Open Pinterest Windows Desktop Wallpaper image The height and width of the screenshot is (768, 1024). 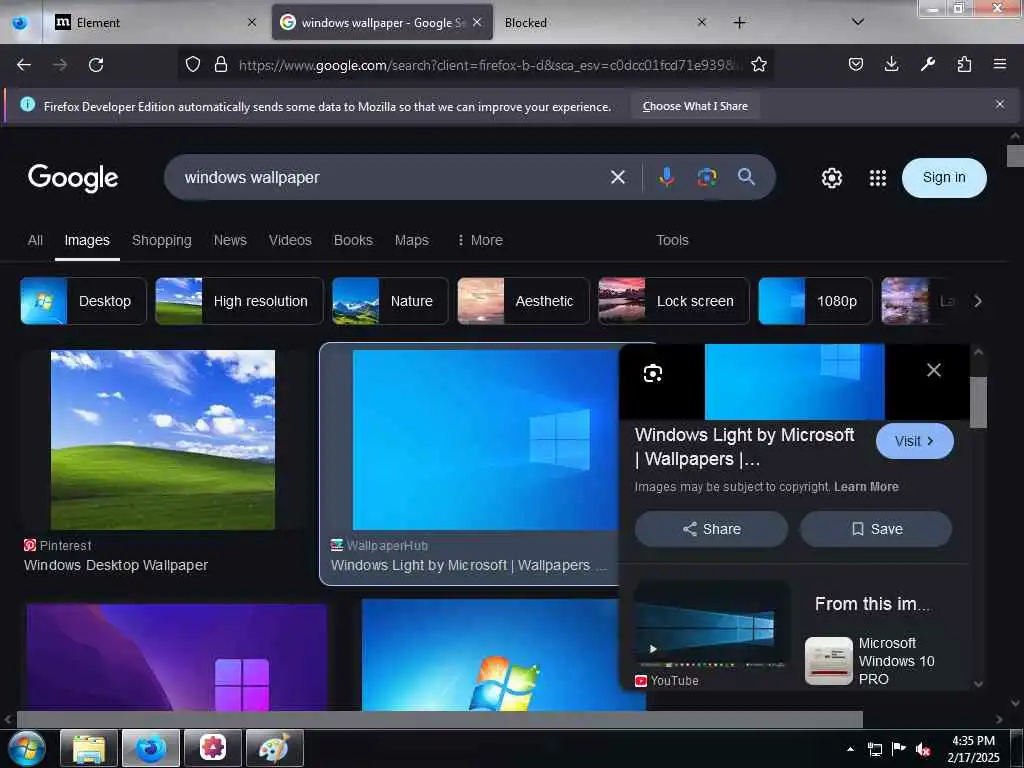click(163, 440)
